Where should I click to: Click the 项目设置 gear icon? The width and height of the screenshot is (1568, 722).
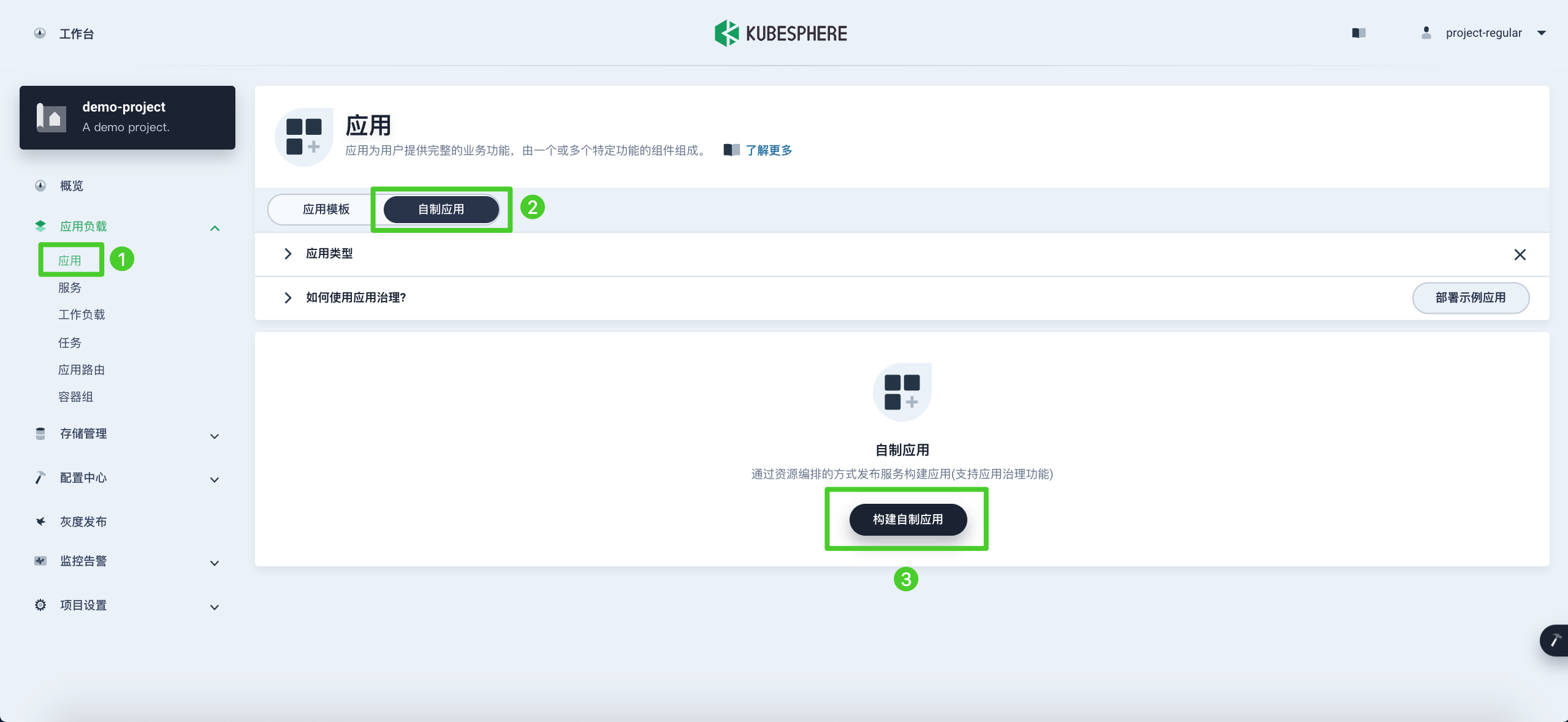point(40,605)
